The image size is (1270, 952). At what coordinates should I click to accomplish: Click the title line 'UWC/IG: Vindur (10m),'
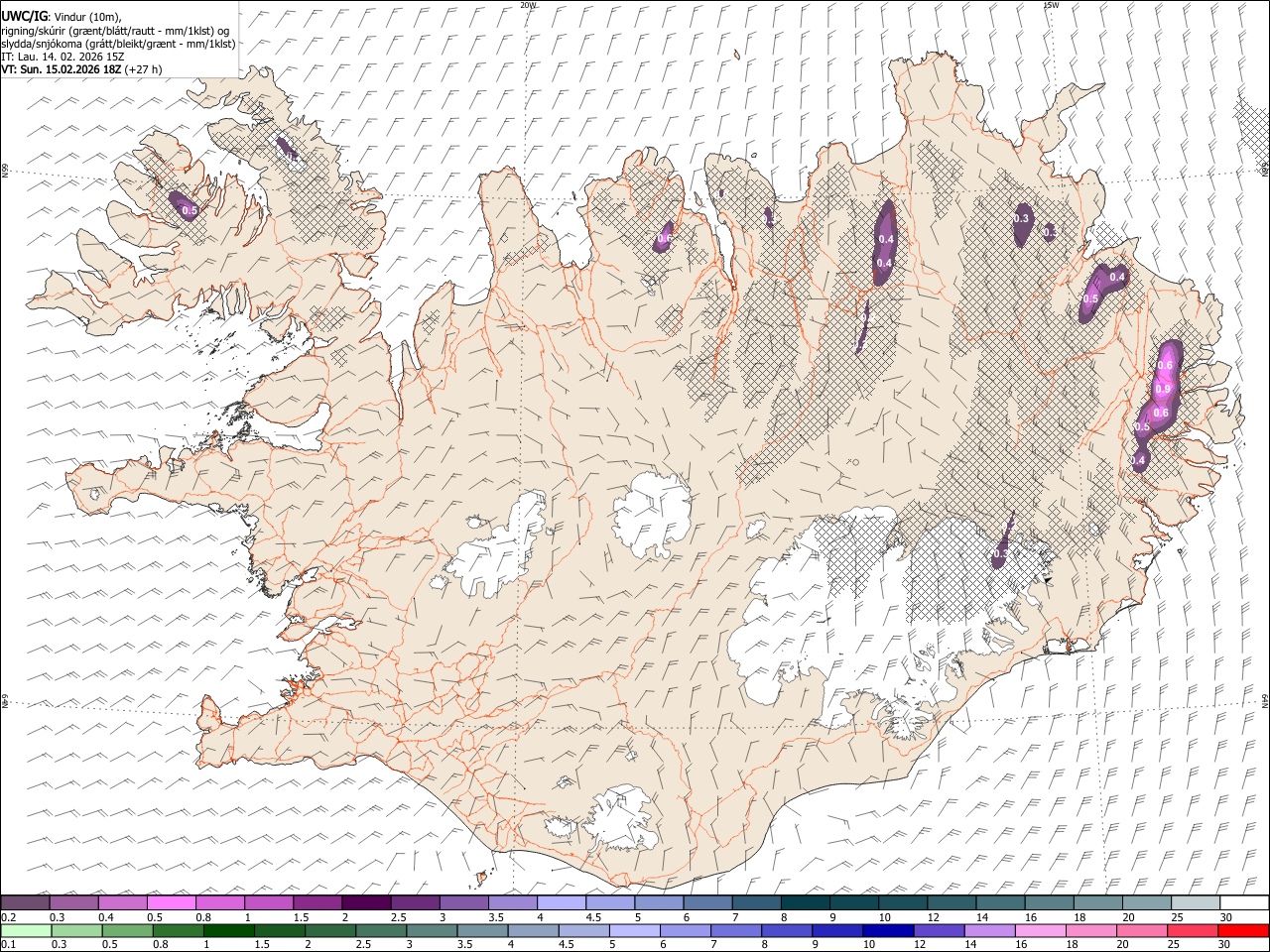(x=62, y=16)
